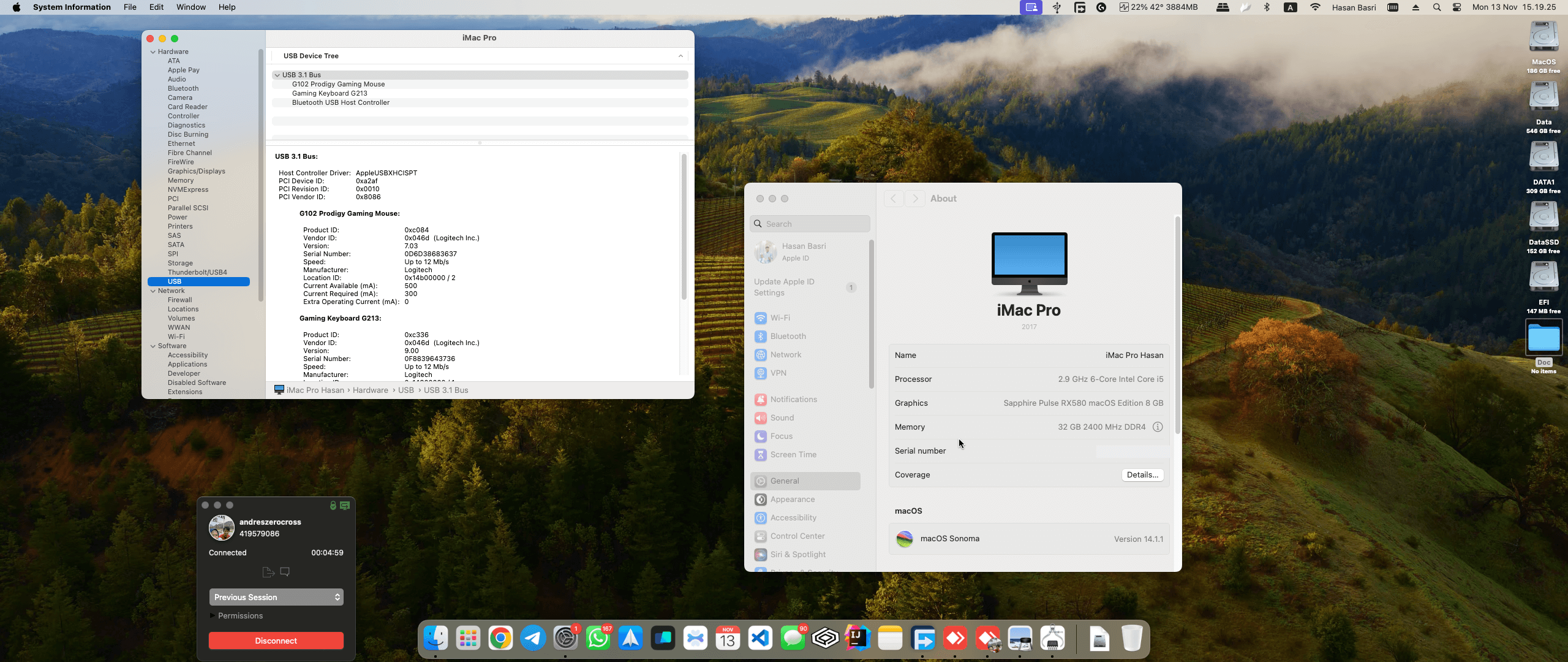Click the Search field in System Settings
The height and width of the screenshot is (662, 1568).
[x=810, y=224]
